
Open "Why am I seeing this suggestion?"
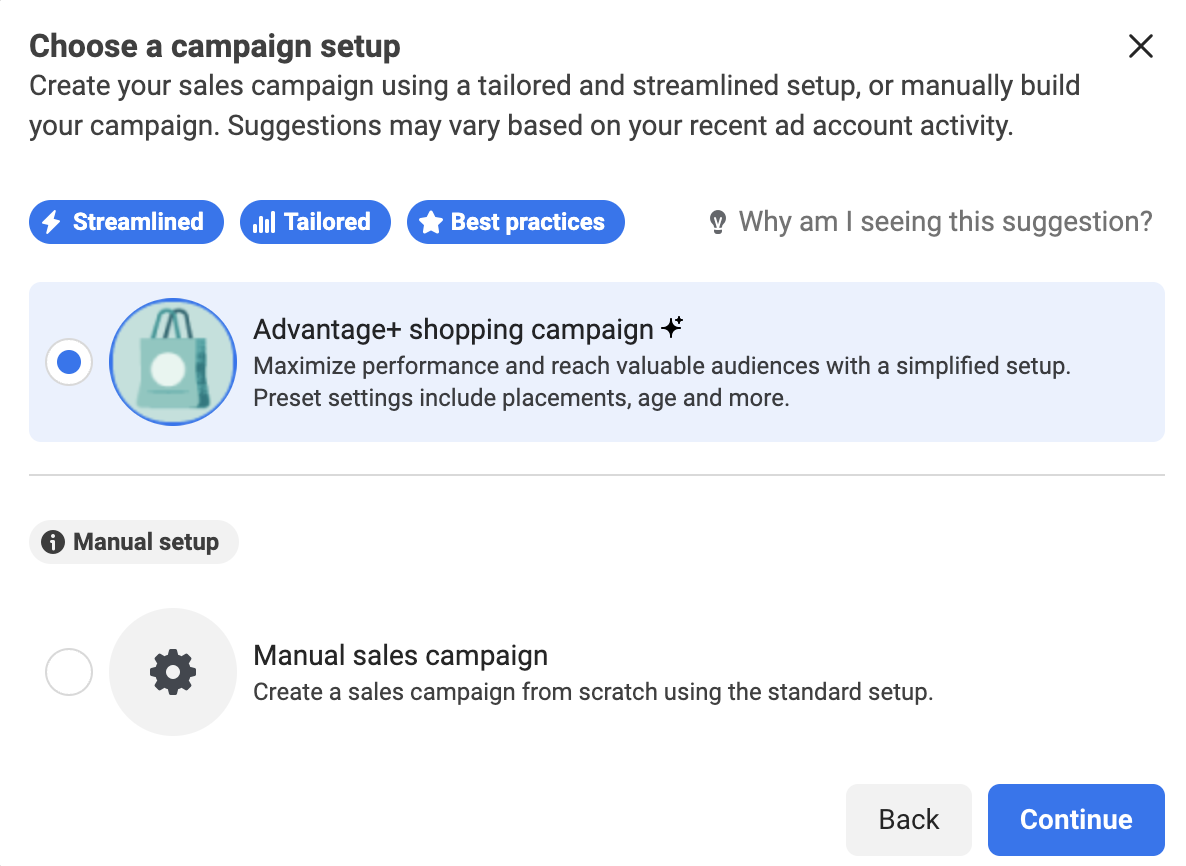coord(945,221)
